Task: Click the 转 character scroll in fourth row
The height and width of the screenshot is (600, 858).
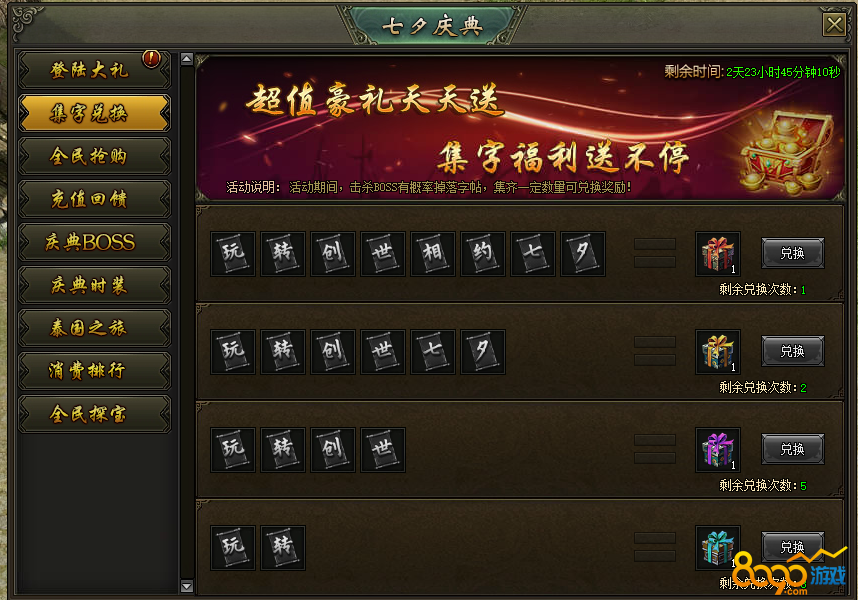Action: pyautogui.click(x=283, y=547)
